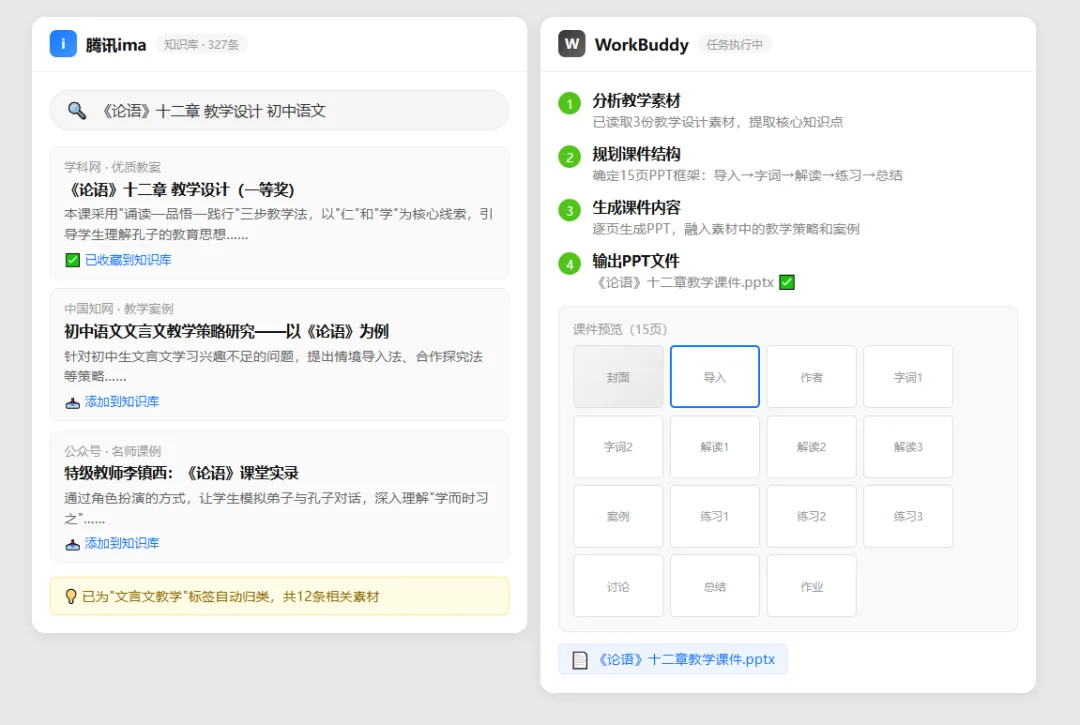Click the WorkBuddy W logo icon
1080x725 pixels.
coord(572,44)
